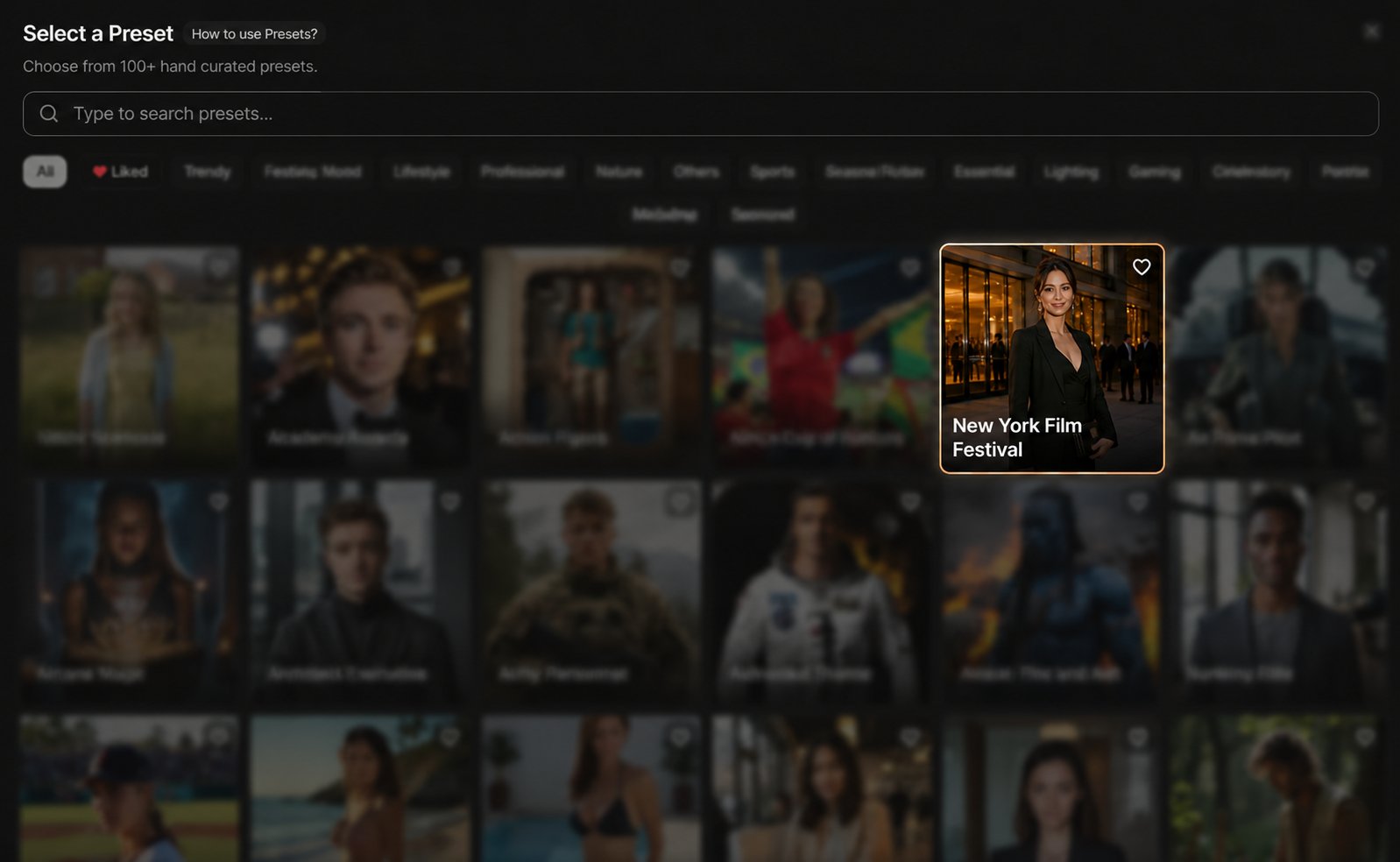Like the red-shirt fan with Brazil flags preset
Viewport: 1400px width, 862px height.
pos(910,267)
